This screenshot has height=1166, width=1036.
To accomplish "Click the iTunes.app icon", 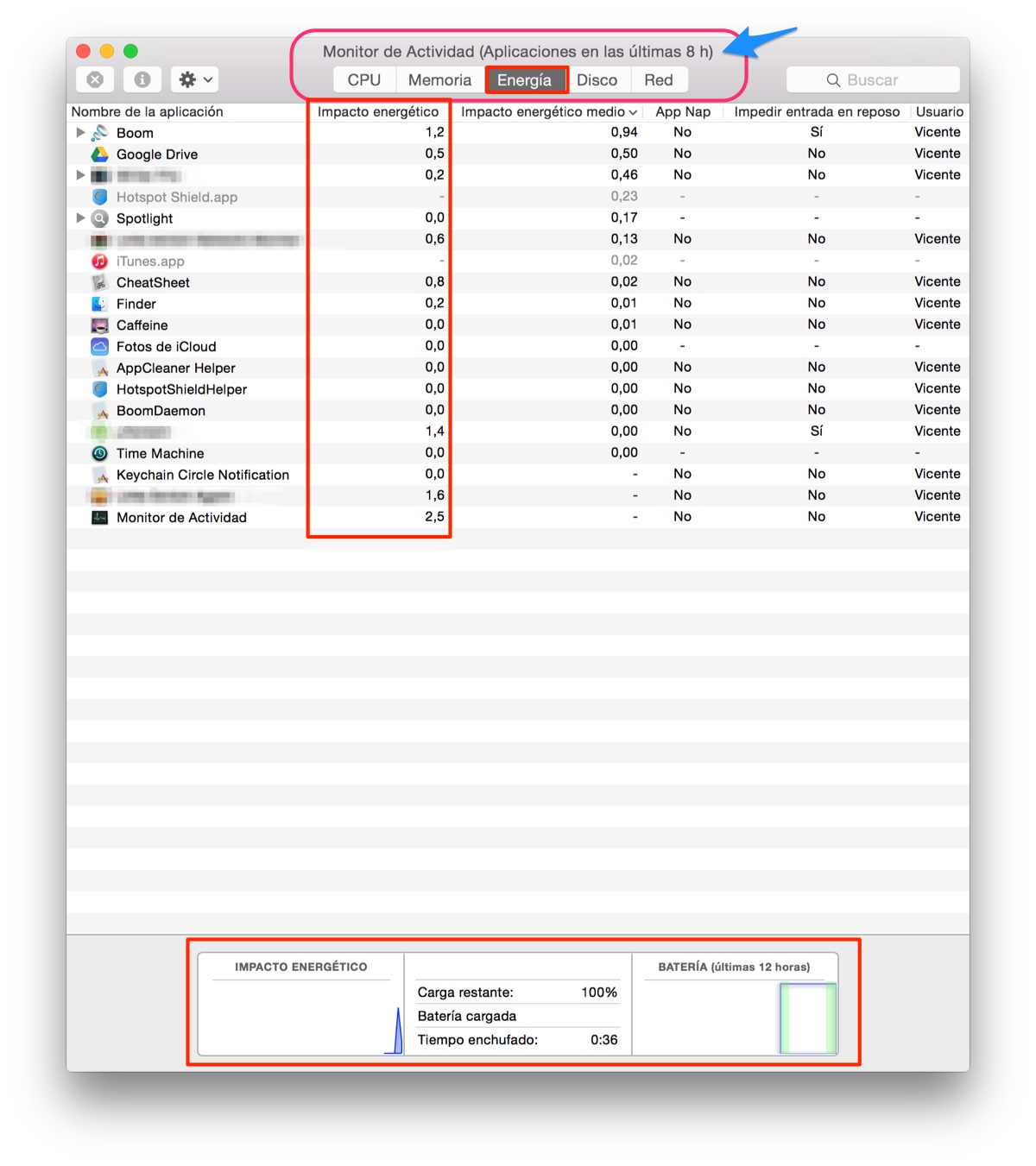I will coord(100,261).
